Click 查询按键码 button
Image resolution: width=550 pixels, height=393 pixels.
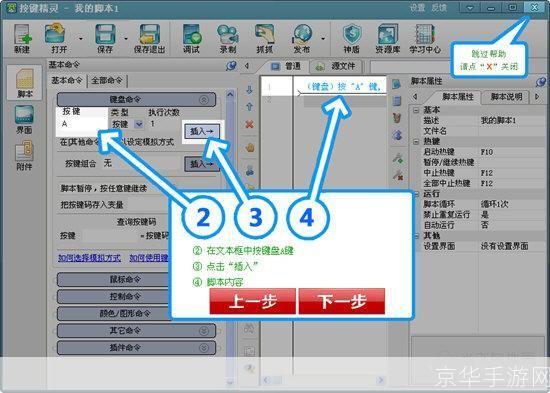coord(136,222)
